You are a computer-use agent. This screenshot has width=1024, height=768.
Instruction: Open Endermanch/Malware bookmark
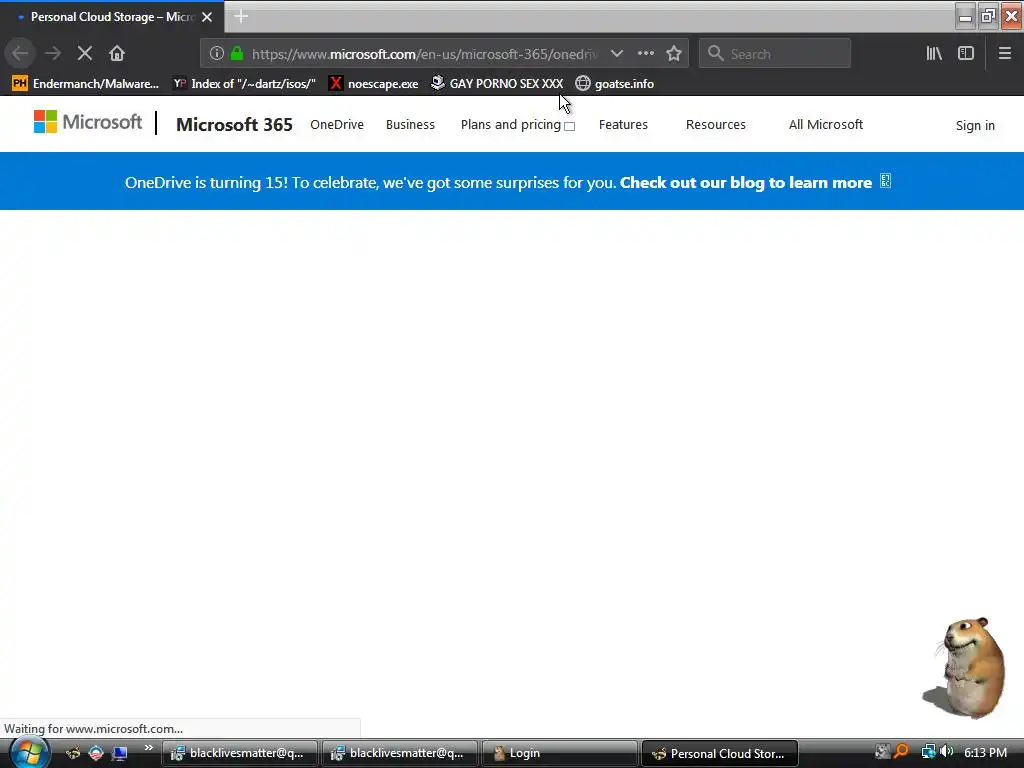click(86, 84)
